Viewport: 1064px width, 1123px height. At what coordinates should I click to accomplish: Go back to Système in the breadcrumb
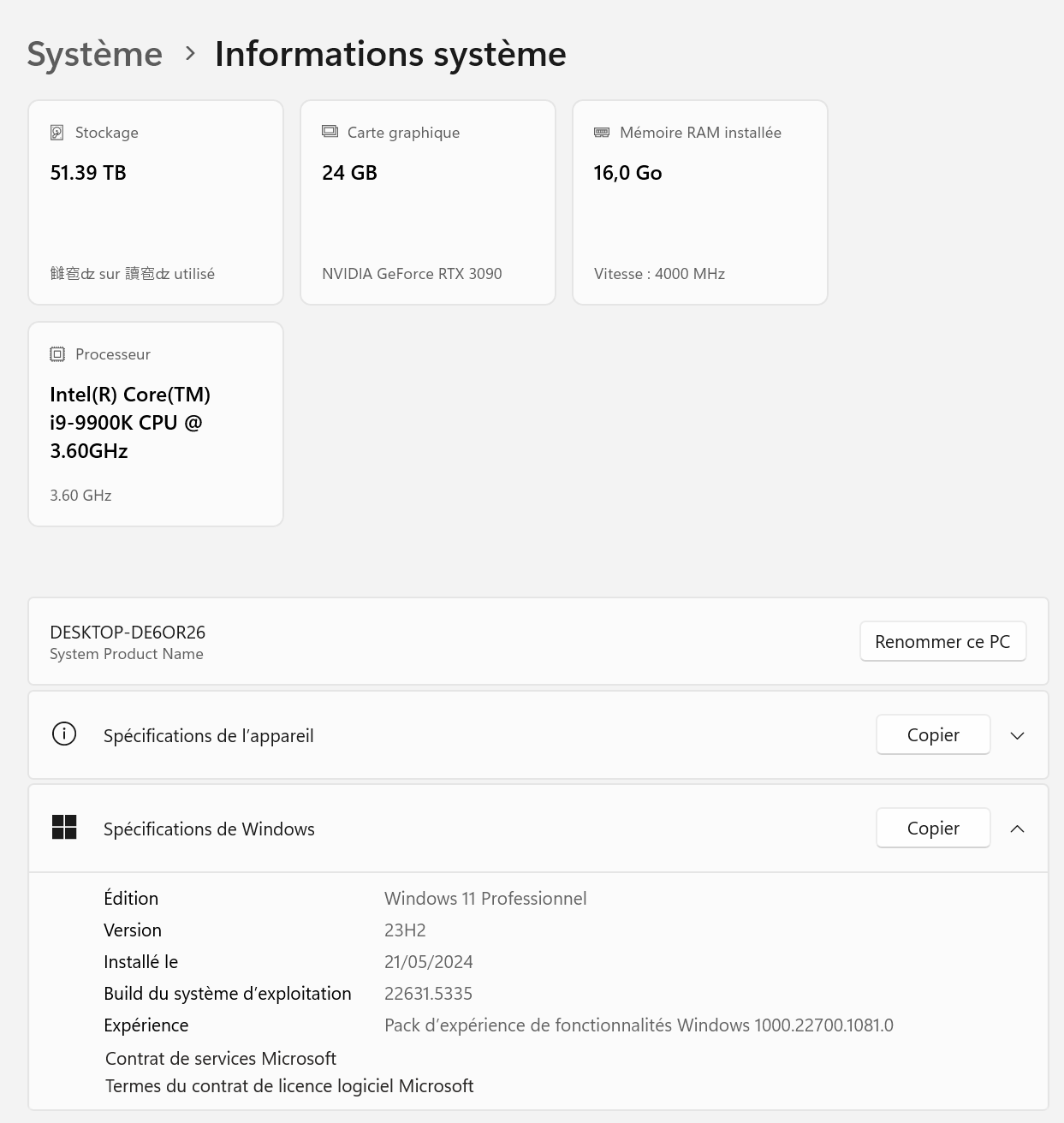95,54
